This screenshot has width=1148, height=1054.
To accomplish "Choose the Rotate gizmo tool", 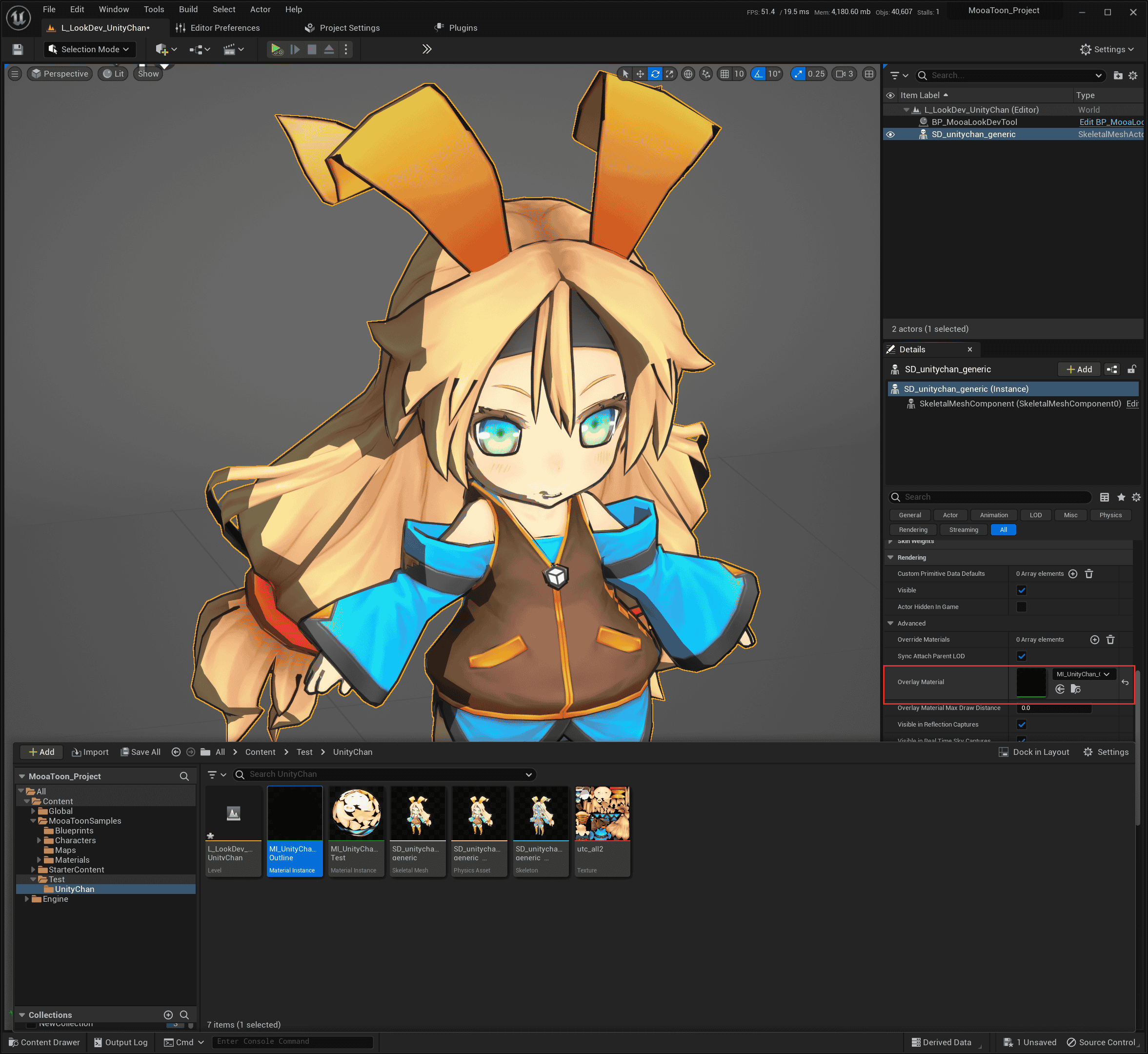I will 655,74.
